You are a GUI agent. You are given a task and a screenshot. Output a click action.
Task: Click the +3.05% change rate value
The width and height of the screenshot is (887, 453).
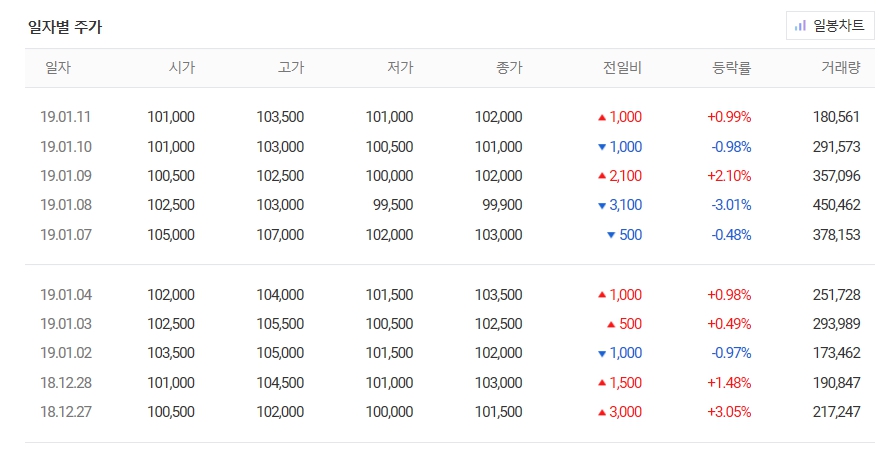coord(729,412)
